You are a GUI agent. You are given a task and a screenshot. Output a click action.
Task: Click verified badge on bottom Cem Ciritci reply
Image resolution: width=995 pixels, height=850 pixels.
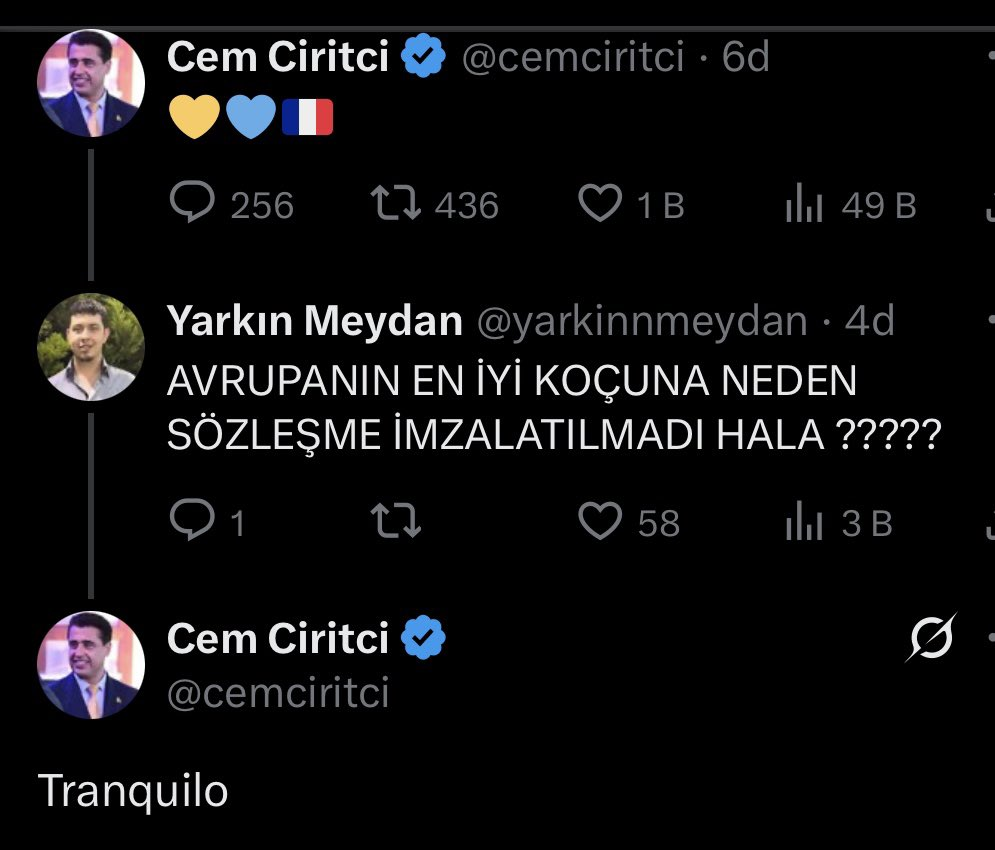424,638
